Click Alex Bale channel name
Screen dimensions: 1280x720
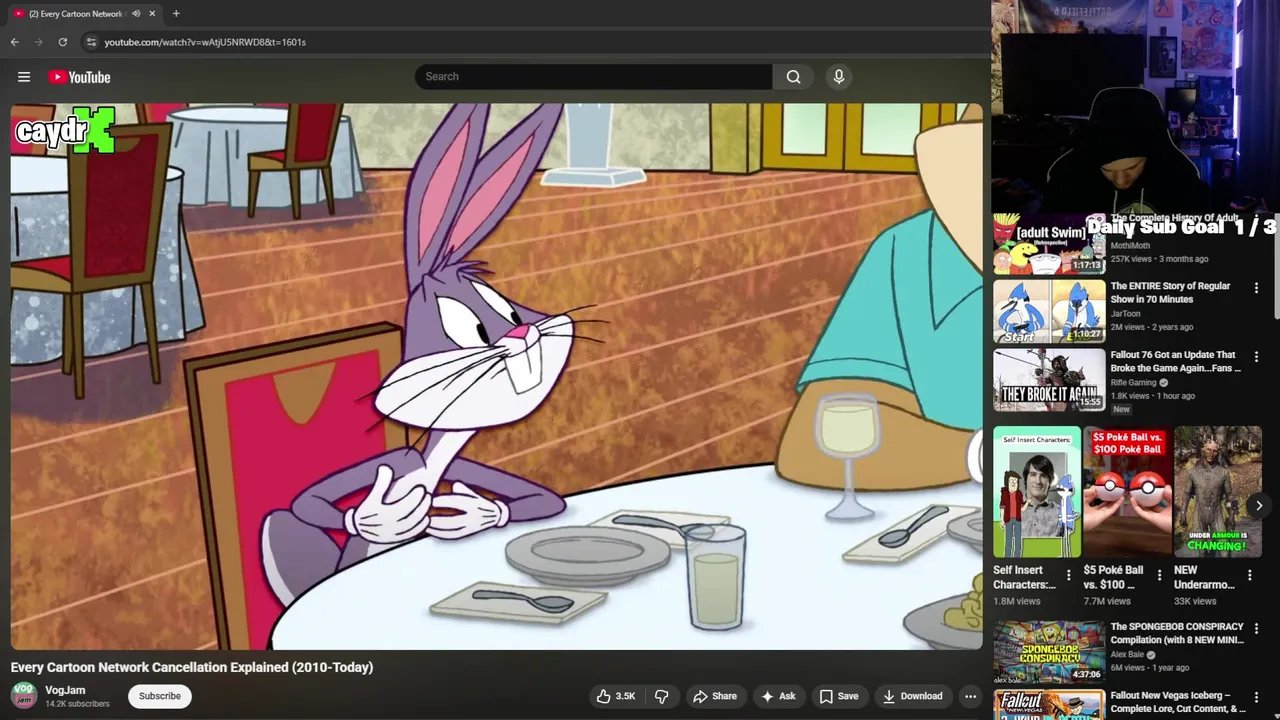click(x=1127, y=655)
